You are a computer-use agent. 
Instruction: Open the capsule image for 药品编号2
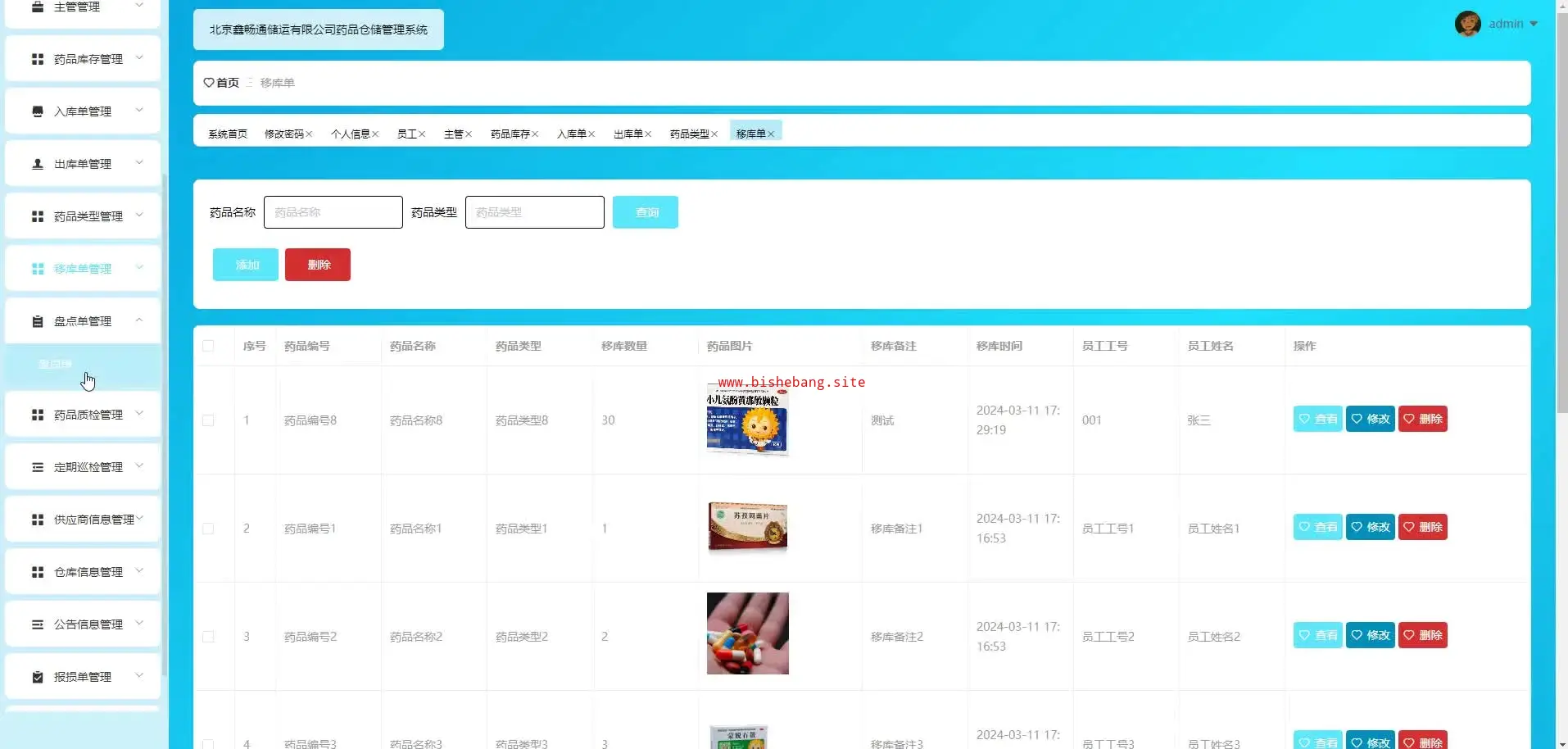[x=748, y=633]
